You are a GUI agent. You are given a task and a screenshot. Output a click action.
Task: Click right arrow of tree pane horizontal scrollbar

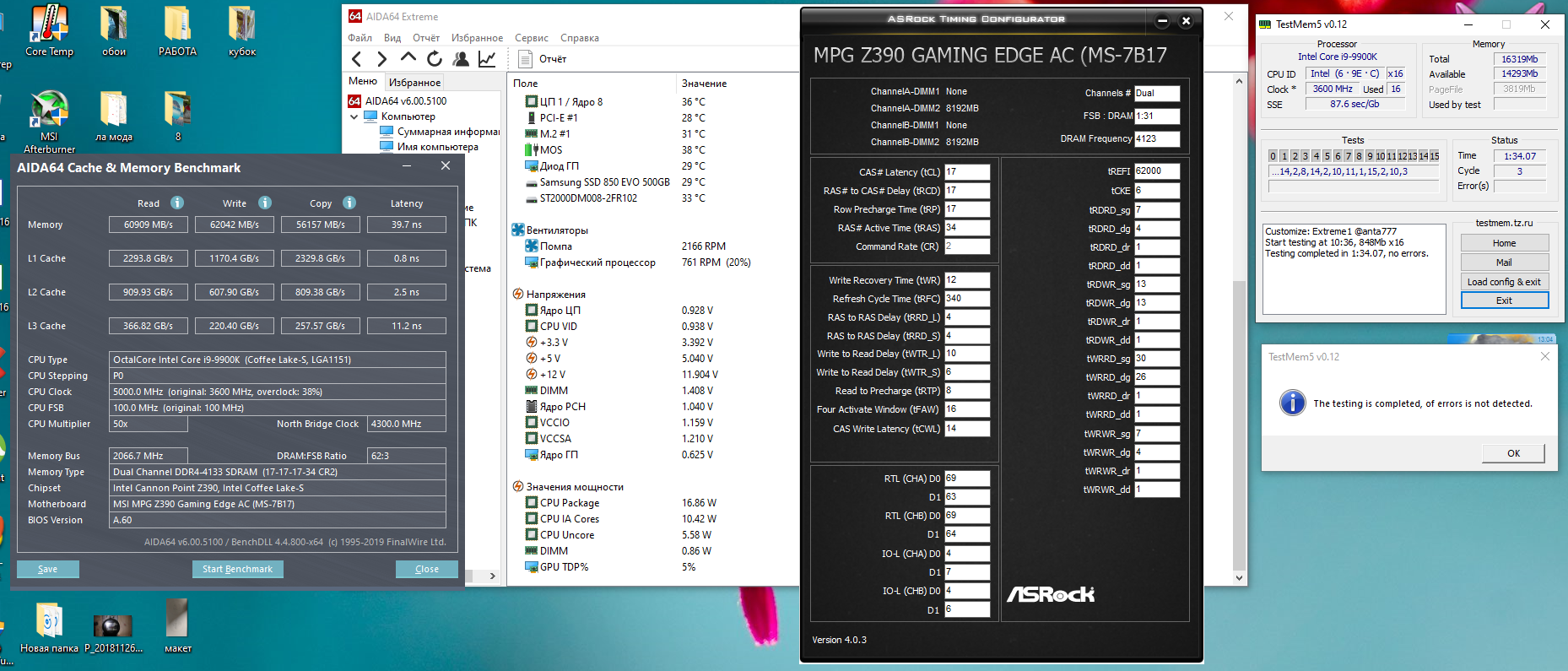point(493,576)
